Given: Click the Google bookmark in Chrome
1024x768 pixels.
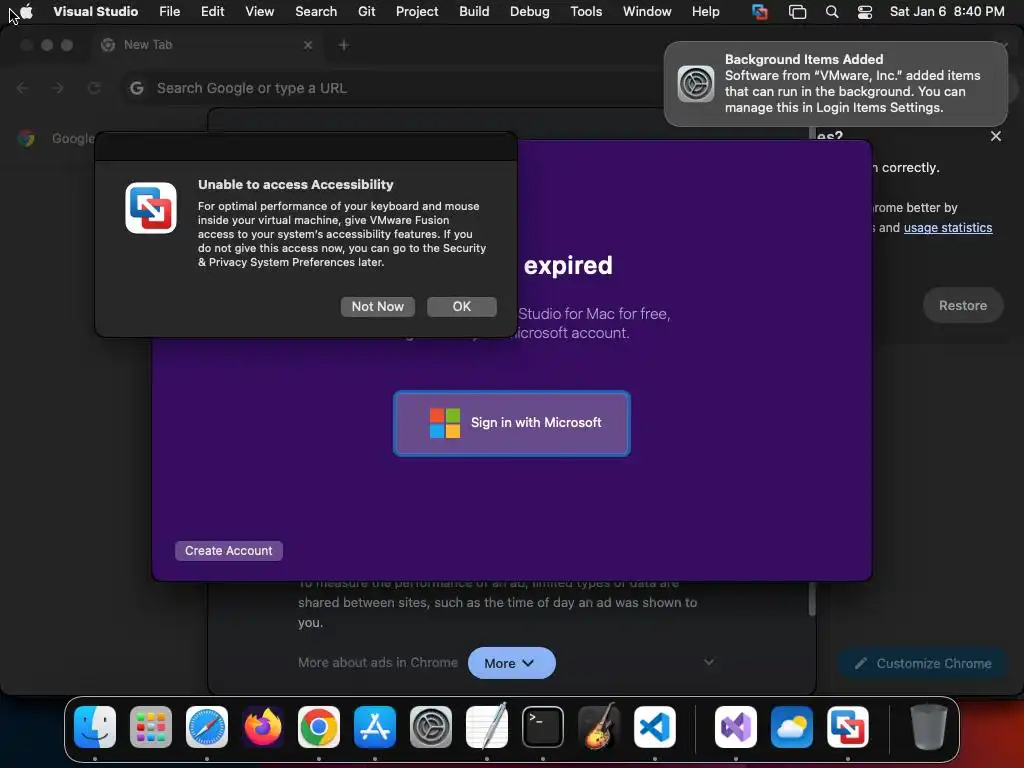Looking at the screenshot, I should tap(57, 138).
